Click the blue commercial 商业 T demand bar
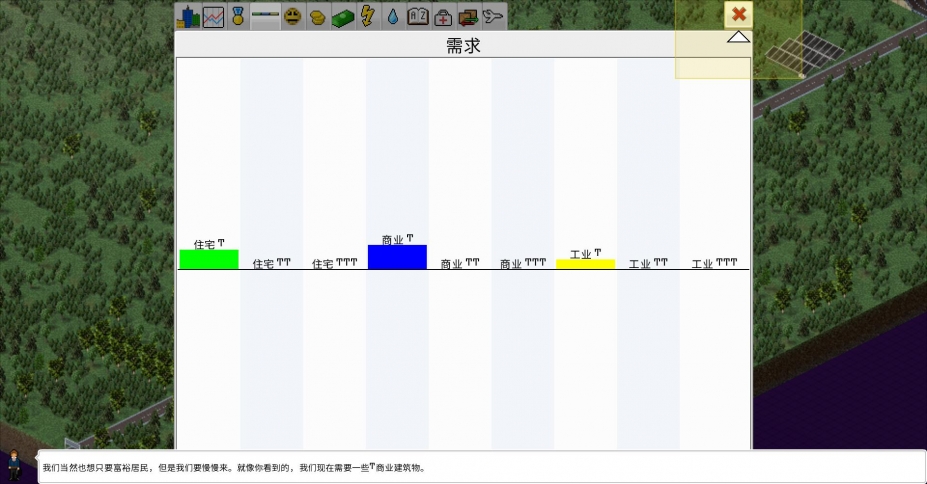The image size is (927, 484). (x=397, y=257)
